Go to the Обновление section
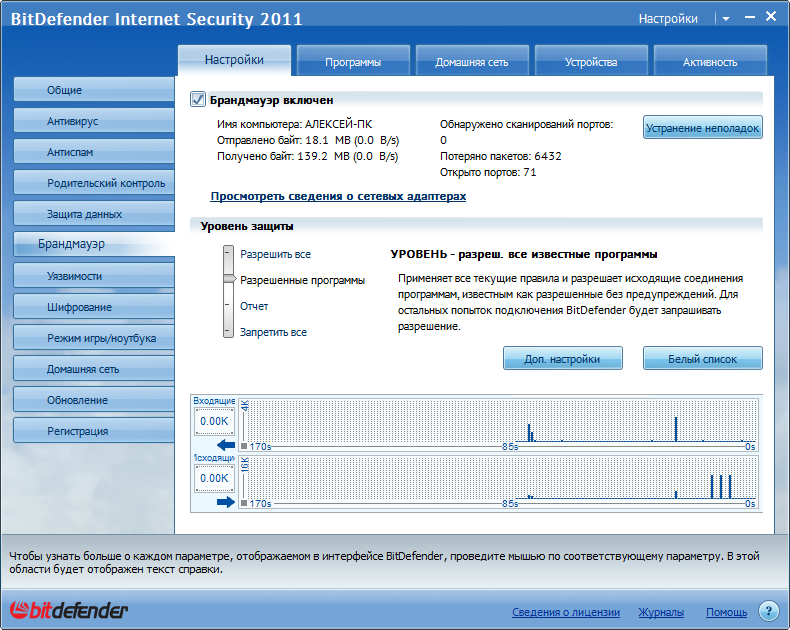The image size is (790, 630). click(94, 400)
